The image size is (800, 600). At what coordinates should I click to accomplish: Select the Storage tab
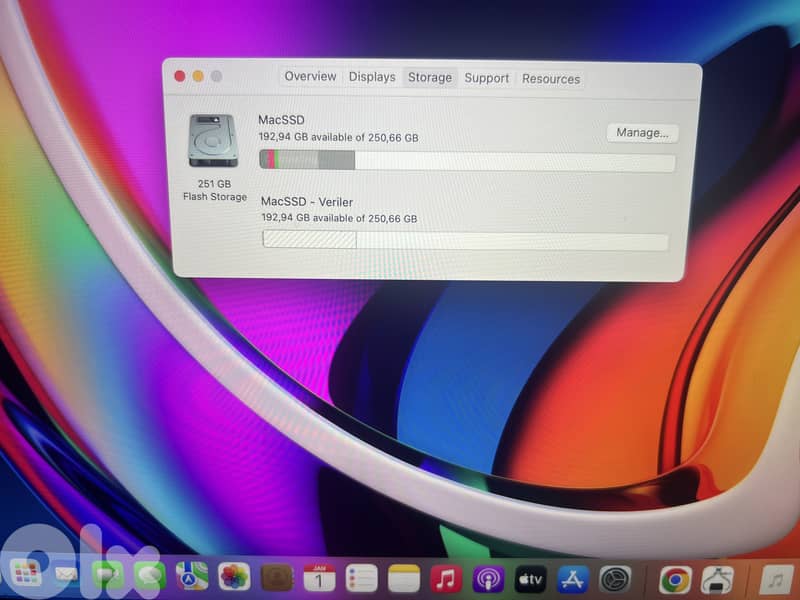coord(430,78)
